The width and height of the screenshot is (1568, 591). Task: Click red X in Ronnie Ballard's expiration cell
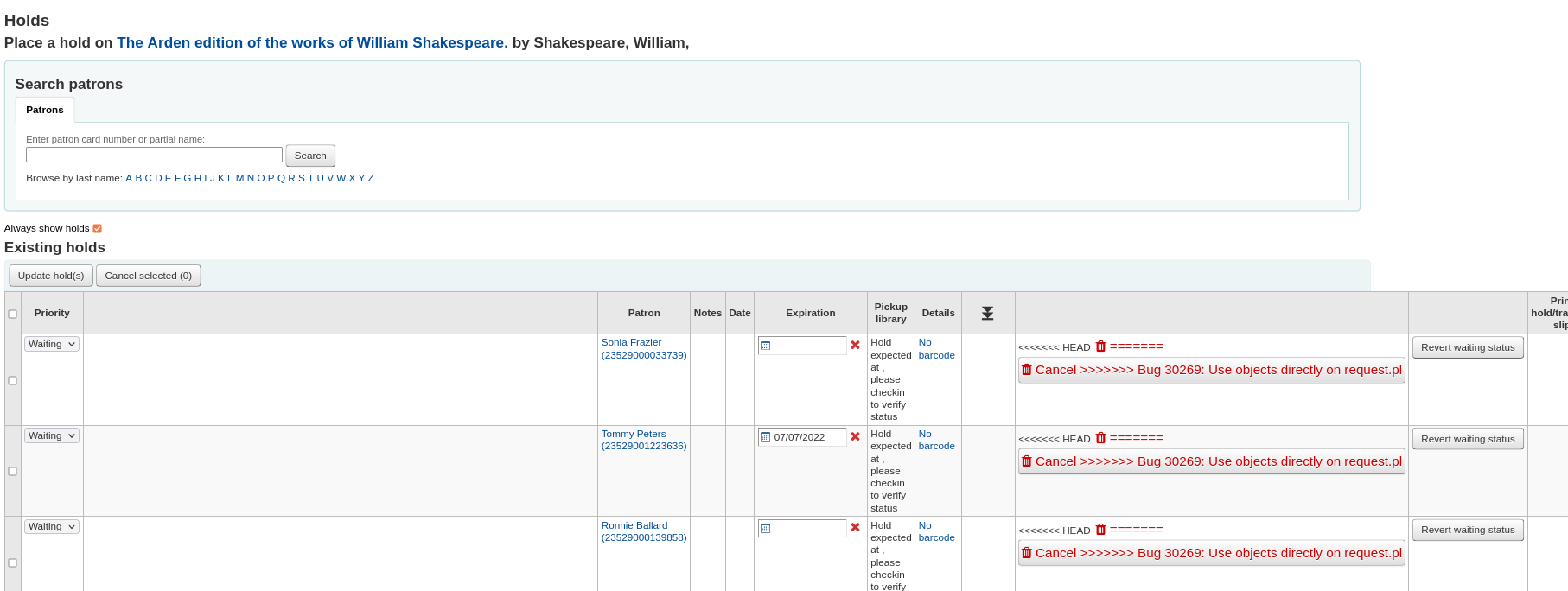click(x=855, y=527)
